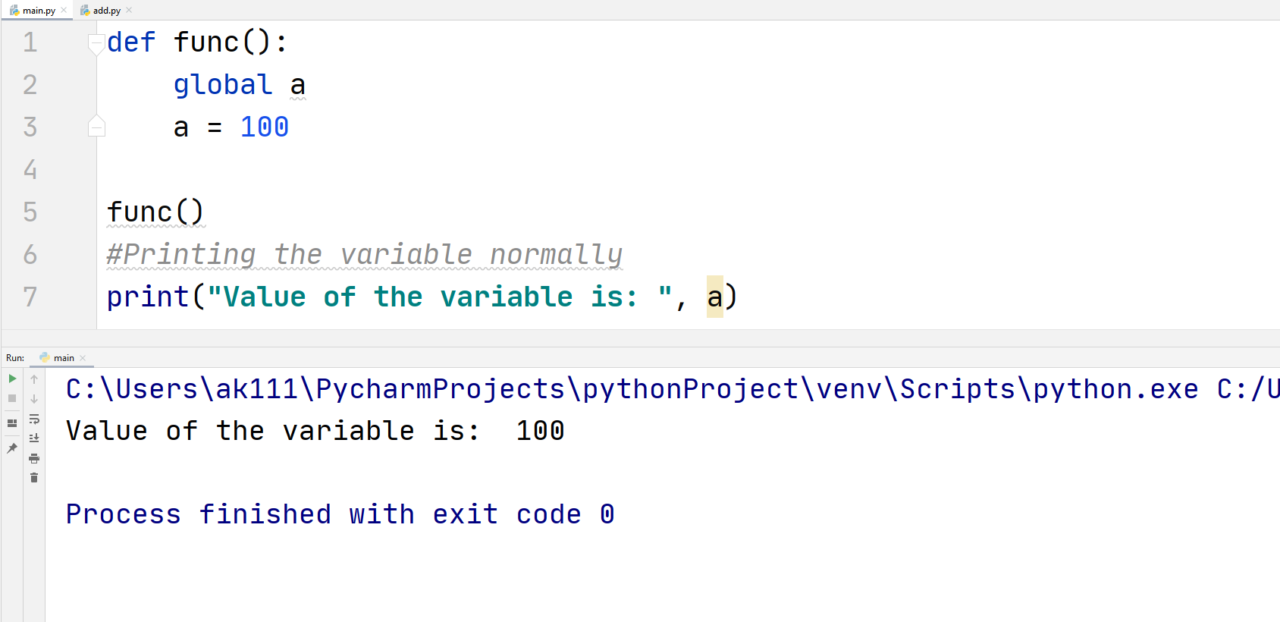This screenshot has width=1280, height=622.
Task: Select the main run tab
Action: point(62,357)
